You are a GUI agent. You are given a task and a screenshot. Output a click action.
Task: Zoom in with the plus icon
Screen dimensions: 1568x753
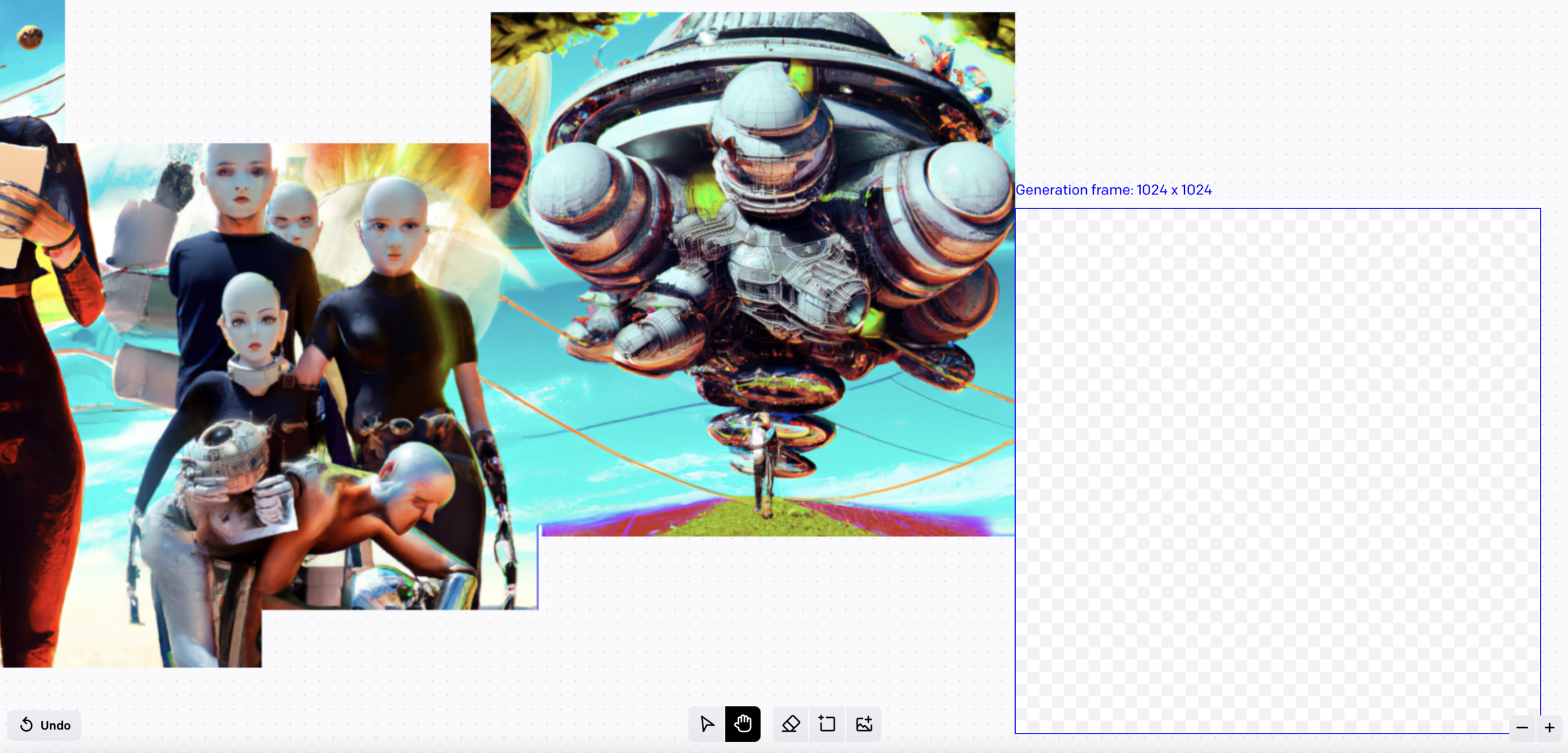pyautogui.click(x=1550, y=727)
